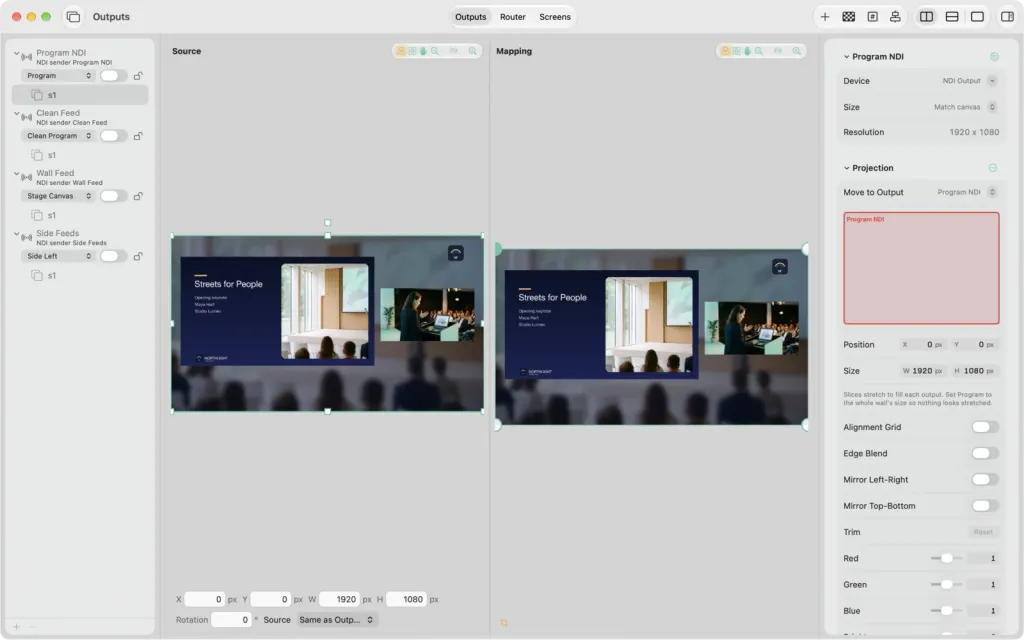Click the hand pan tool in Mapping toolbar
Image resolution: width=1024 pixels, height=640 pixels.
point(748,51)
